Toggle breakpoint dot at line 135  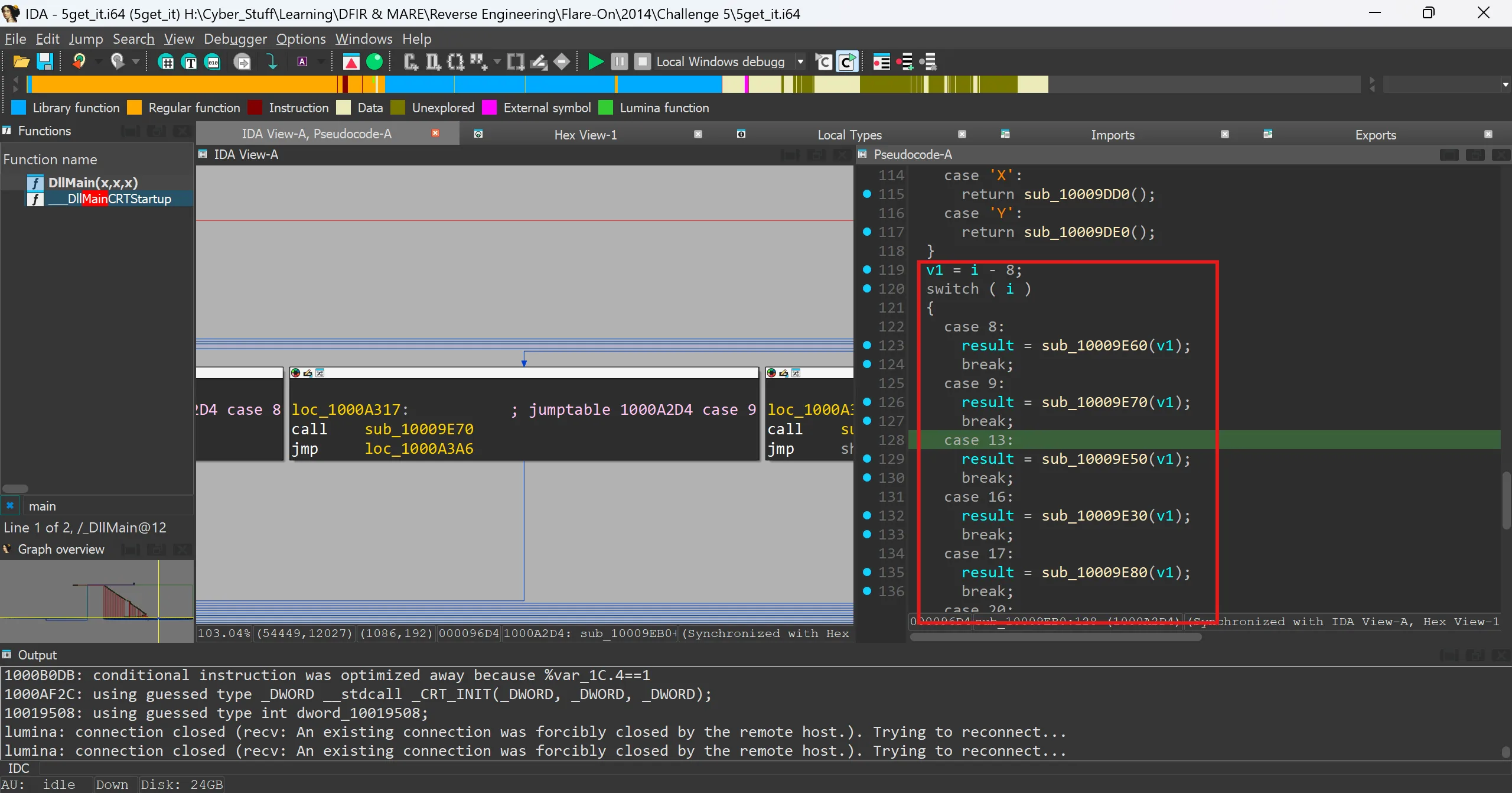coord(866,572)
